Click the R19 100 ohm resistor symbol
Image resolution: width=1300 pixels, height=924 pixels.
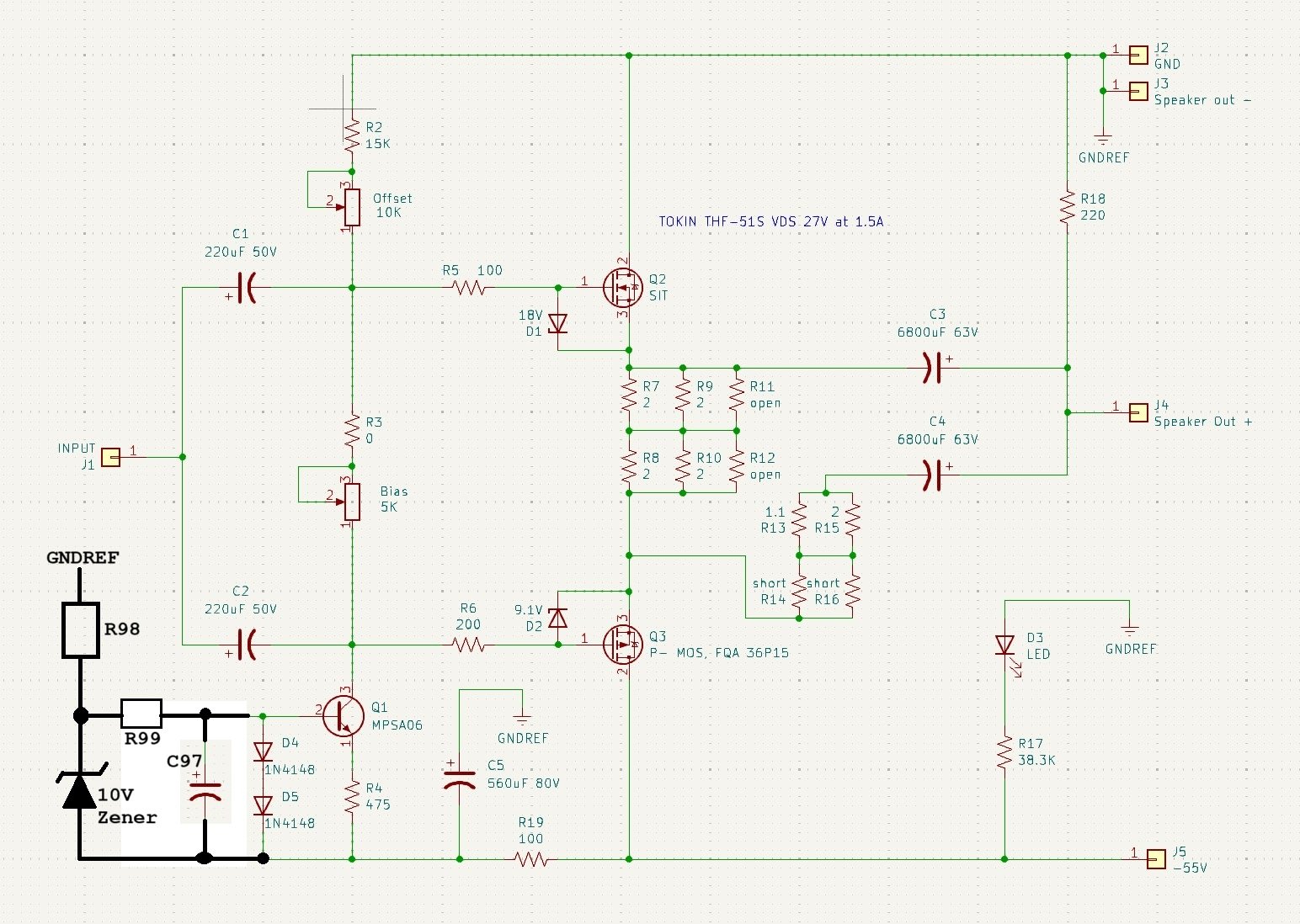[x=531, y=859]
